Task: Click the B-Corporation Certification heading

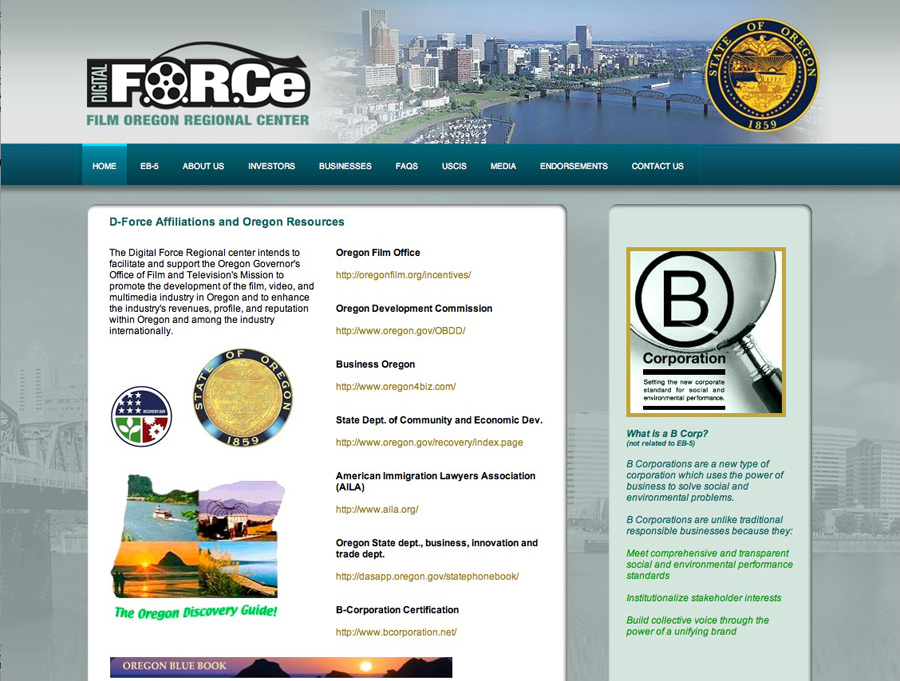Action: coord(397,610)
